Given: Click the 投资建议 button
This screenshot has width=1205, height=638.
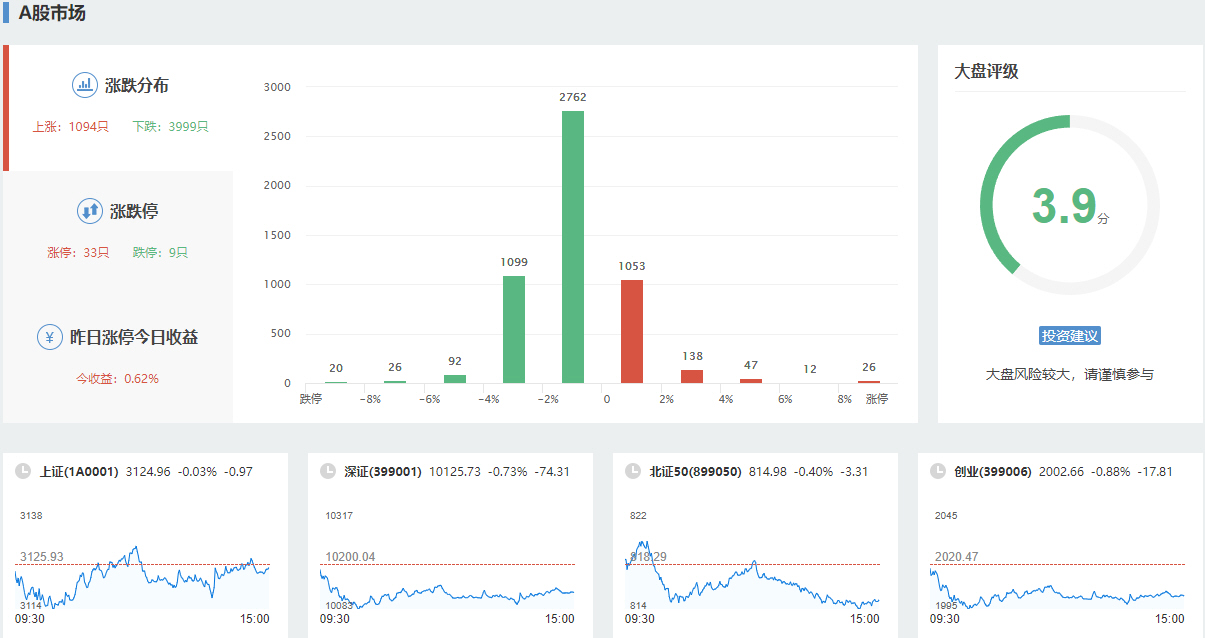Looking at the screenshot, I should pyautogui.click(x=1070, y=336).
